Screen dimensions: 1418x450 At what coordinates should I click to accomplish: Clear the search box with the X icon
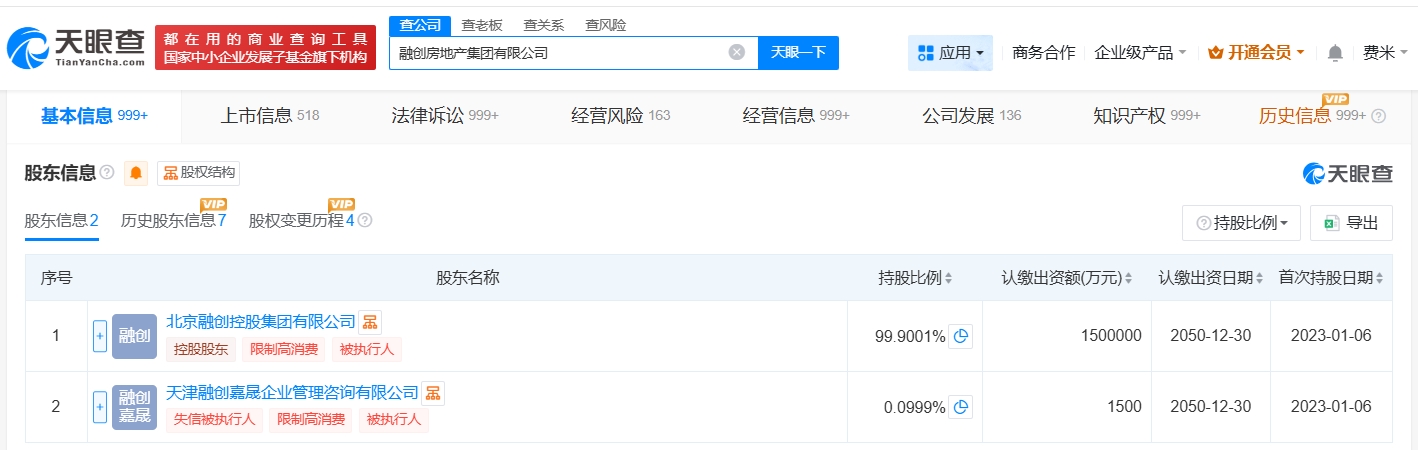(x=737, y=52)
